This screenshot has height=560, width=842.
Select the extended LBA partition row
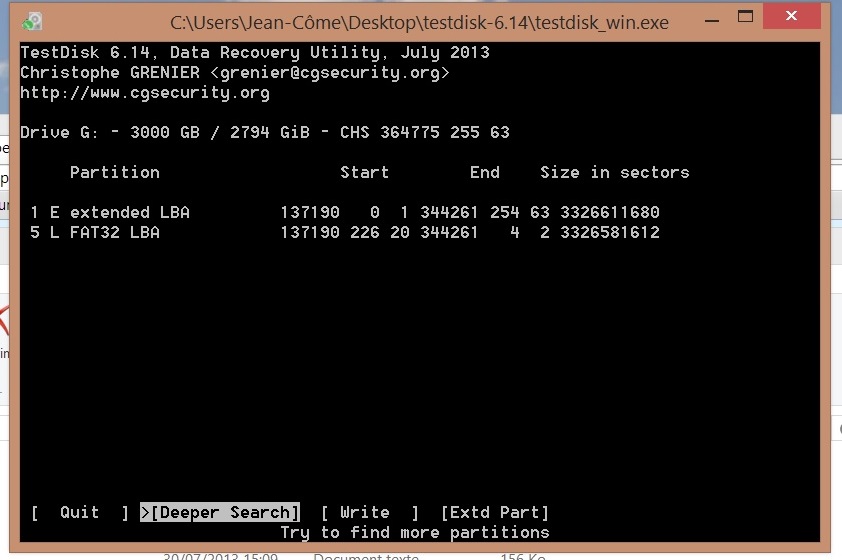(x=345, y=213)
